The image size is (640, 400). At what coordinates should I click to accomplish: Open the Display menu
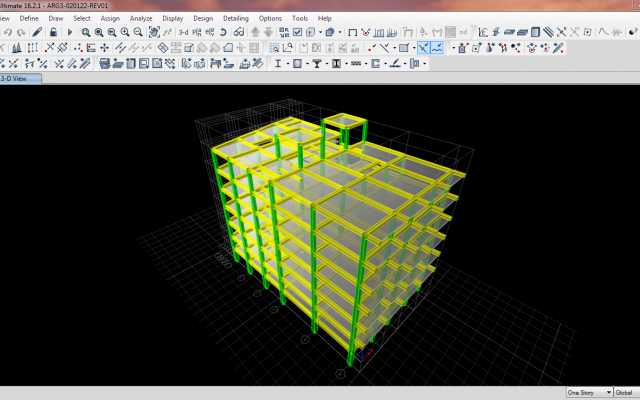tap(173, 18)
